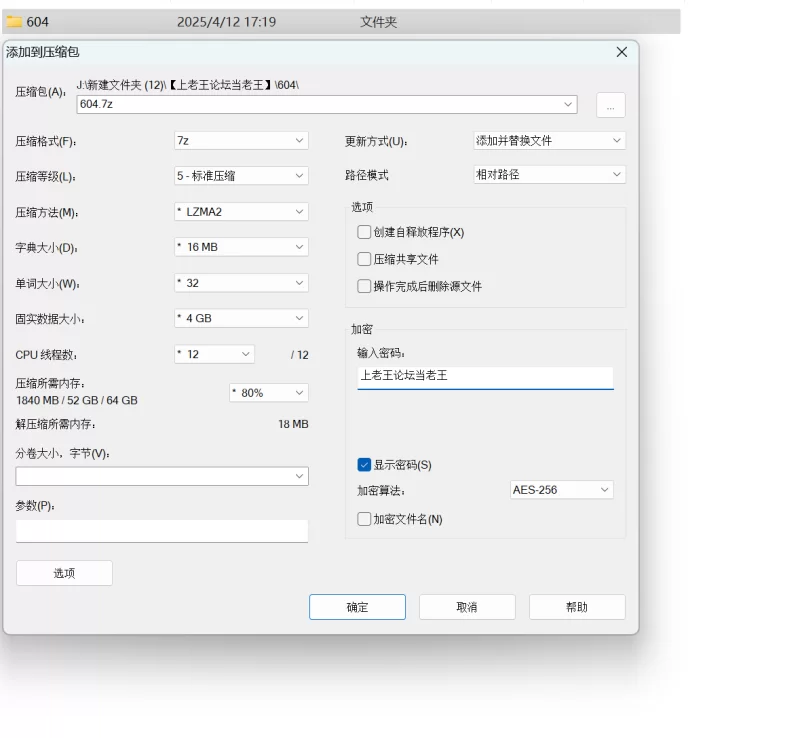Expand the compression level dropdown
This screenshot has height=738, width=800.
241,176
